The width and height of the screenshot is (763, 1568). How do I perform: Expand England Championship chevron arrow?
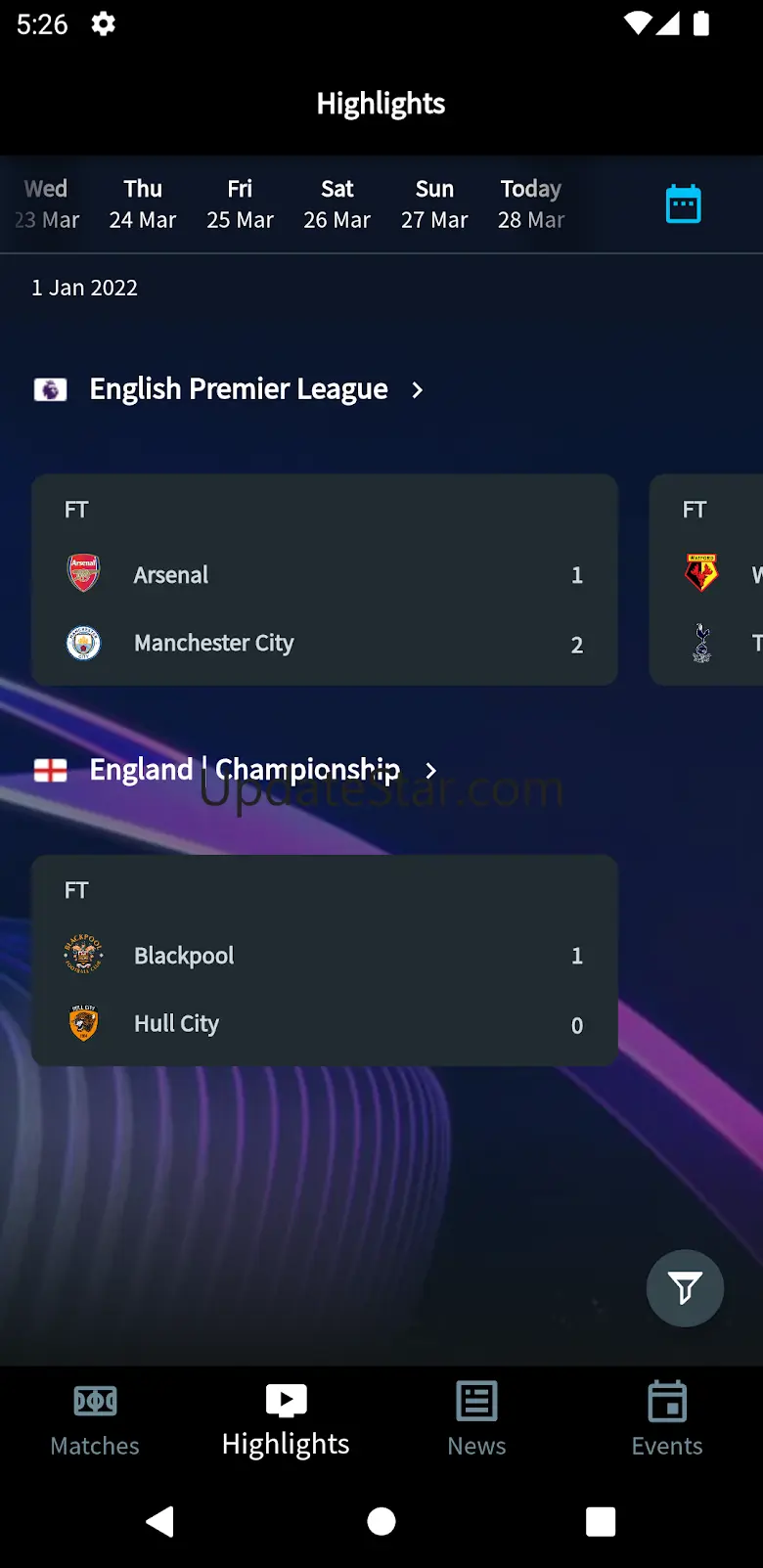coord(430,771)
